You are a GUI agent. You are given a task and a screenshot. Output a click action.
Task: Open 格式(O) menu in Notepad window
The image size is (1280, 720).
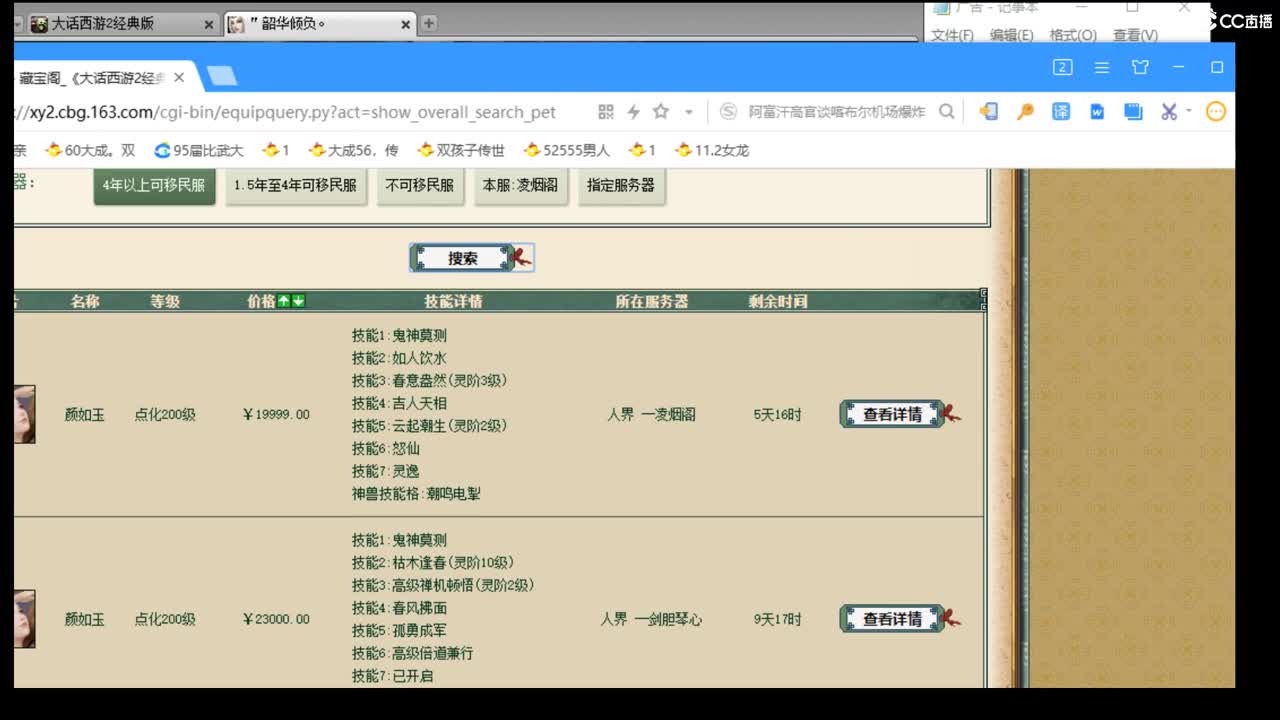[1073, 35]
